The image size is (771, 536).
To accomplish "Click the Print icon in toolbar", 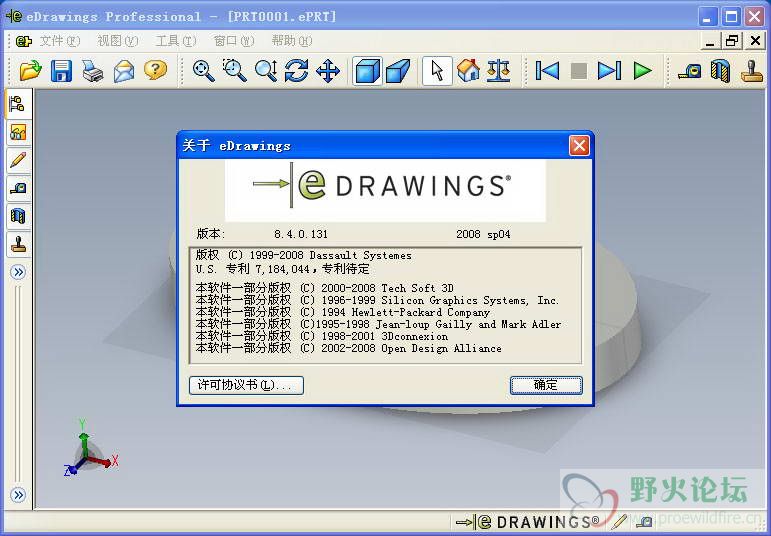I will (x=92, y=71).
